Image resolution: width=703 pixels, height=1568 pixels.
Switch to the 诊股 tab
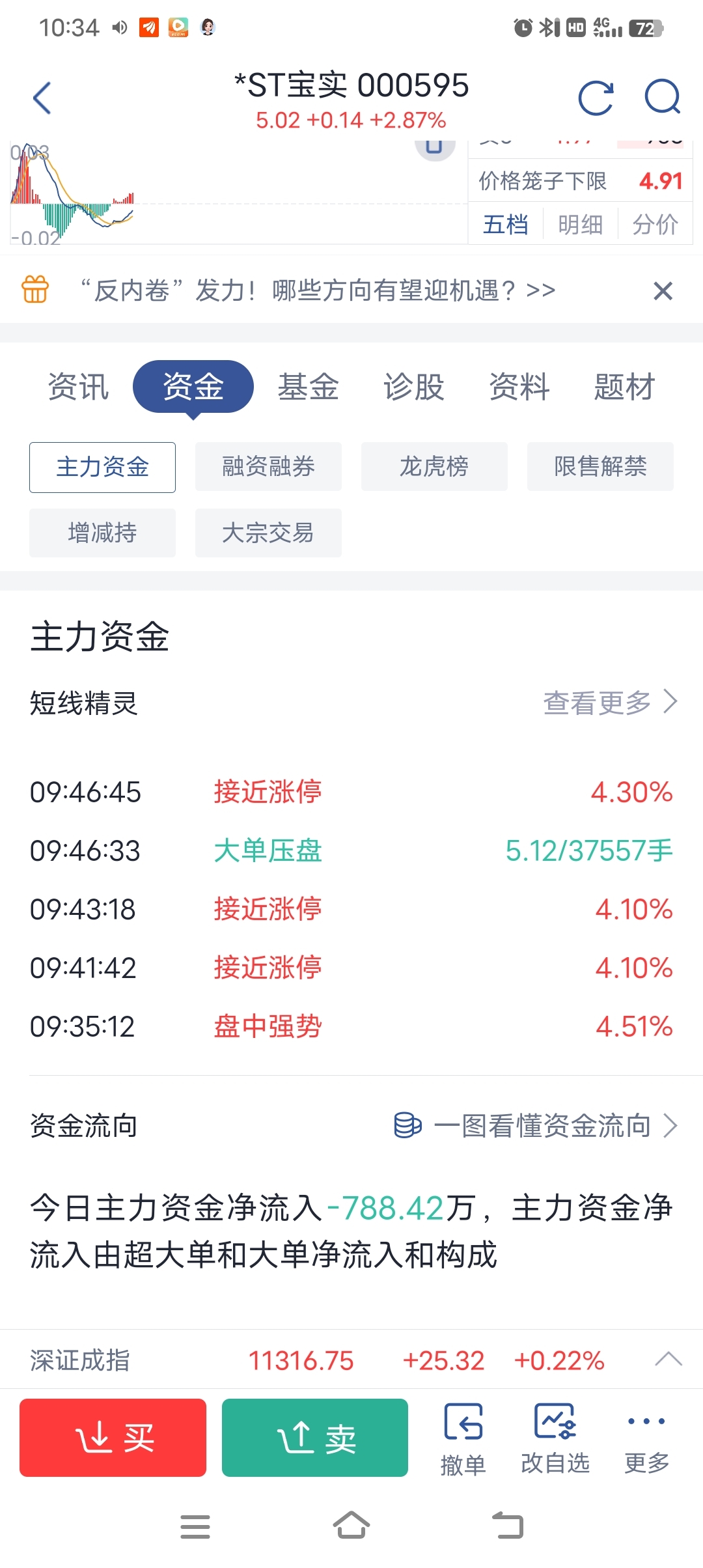(x=413, y=386)
